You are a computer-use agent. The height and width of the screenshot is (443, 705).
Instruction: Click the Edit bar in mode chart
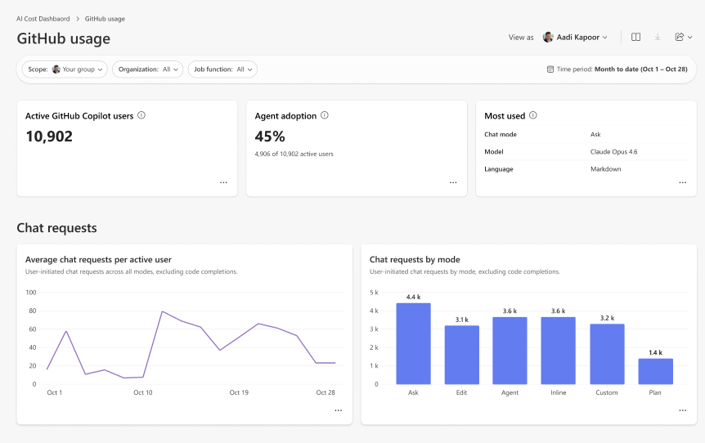tap(462, 355)
